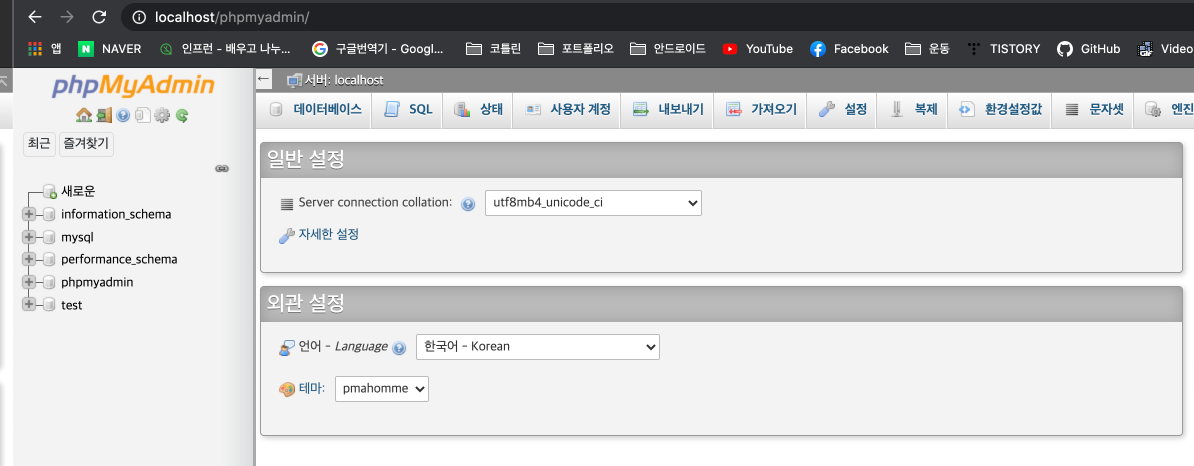This screenshot has width=1194, height=466.
Task: Click the new database cylinder icon
Action: coord(49,191)
